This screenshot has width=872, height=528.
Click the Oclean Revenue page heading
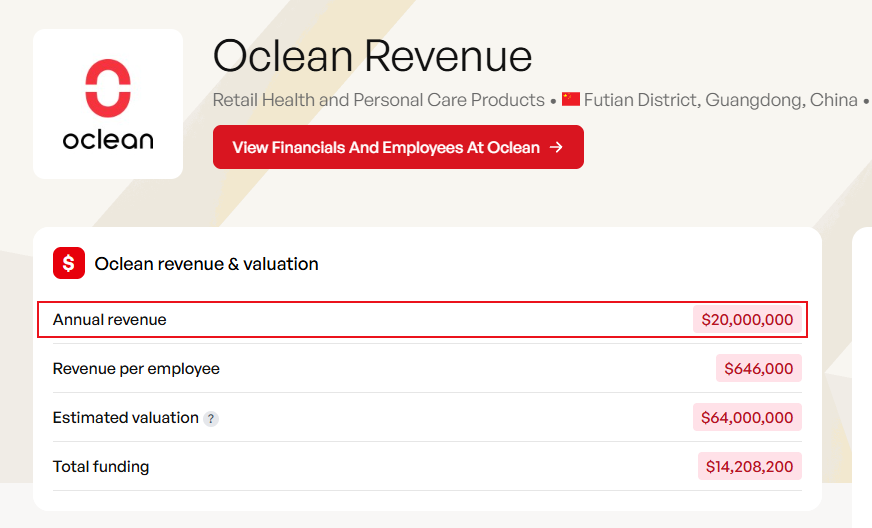click(x=373, y=56)
